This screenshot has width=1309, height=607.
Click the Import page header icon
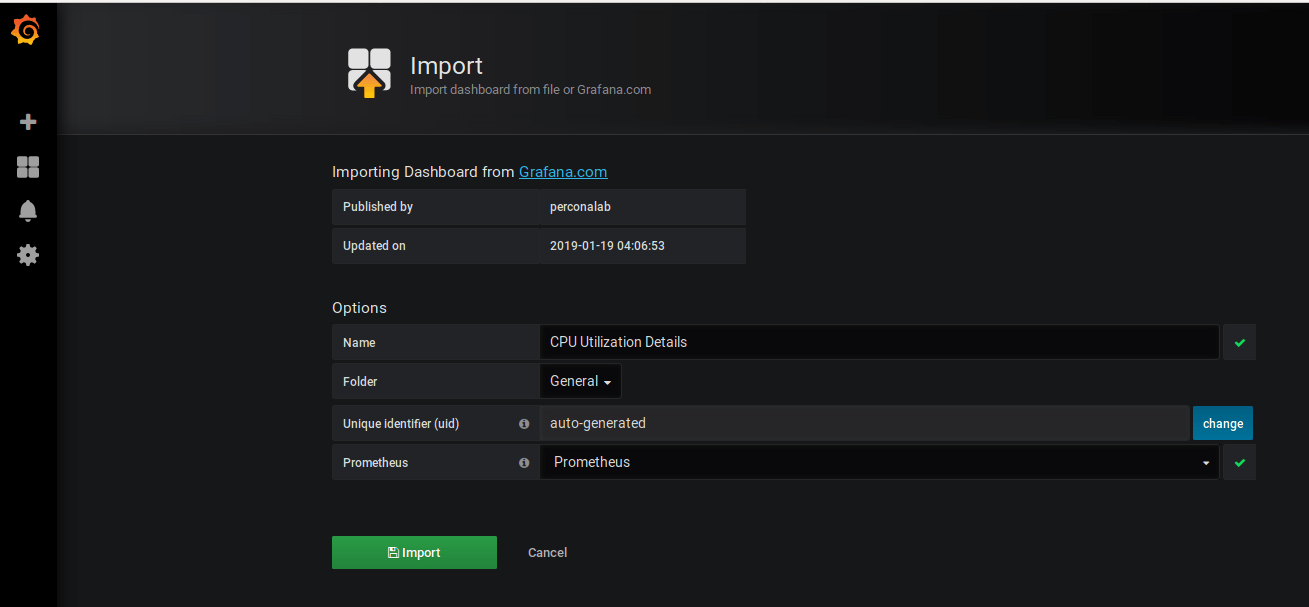[369, 73]
